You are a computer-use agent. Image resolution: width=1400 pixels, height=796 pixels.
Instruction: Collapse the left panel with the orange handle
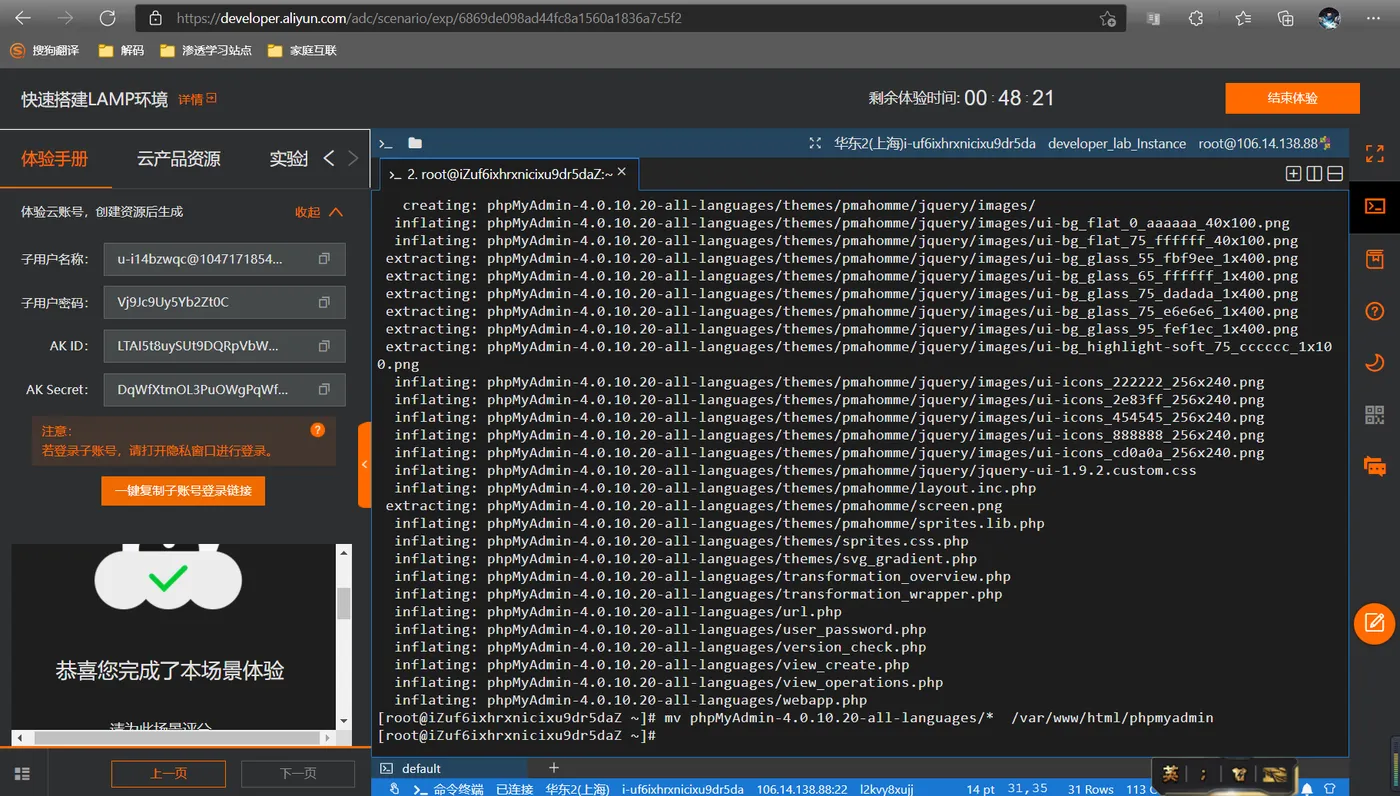(x=365, y=465)
